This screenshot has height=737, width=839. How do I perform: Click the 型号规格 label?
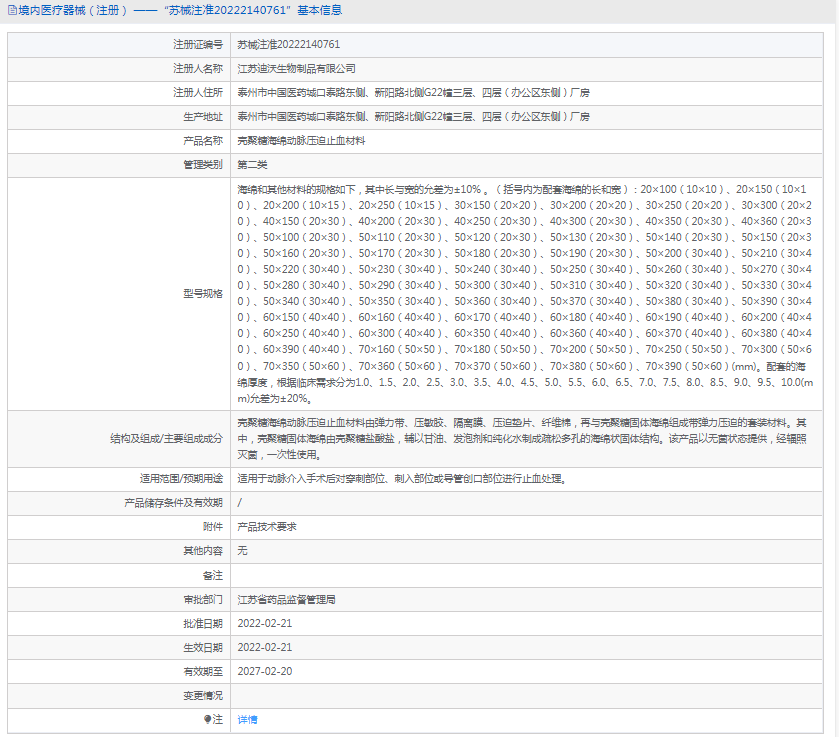tap(203, 293)
